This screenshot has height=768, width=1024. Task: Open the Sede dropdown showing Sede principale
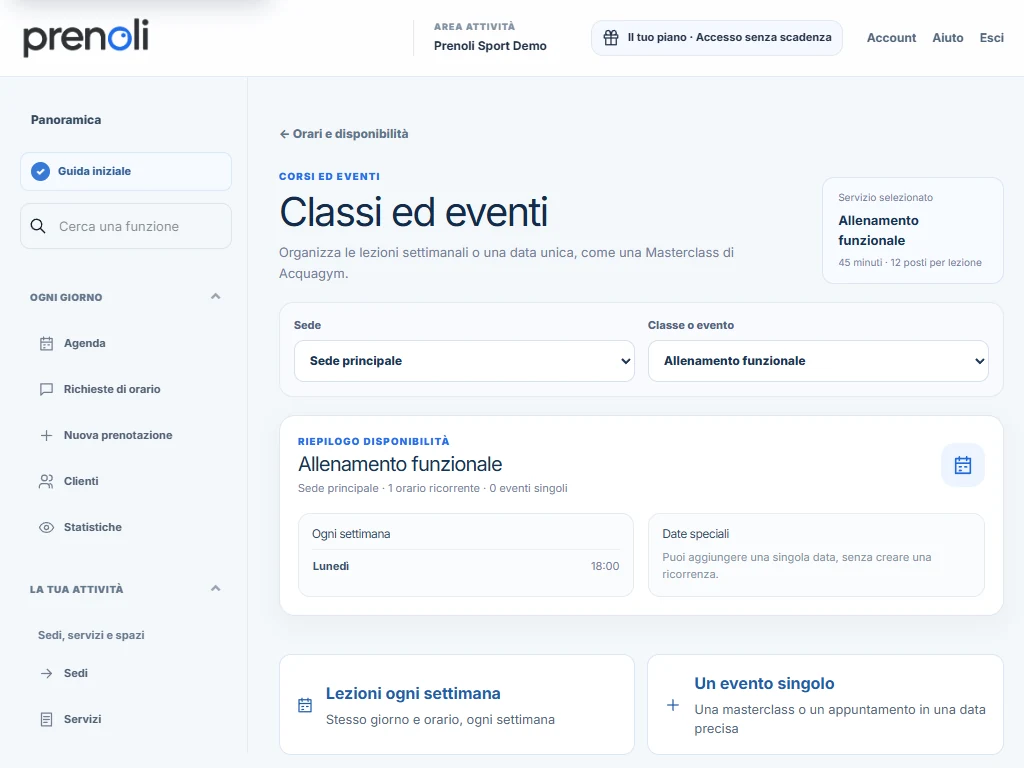click(464, 360)
